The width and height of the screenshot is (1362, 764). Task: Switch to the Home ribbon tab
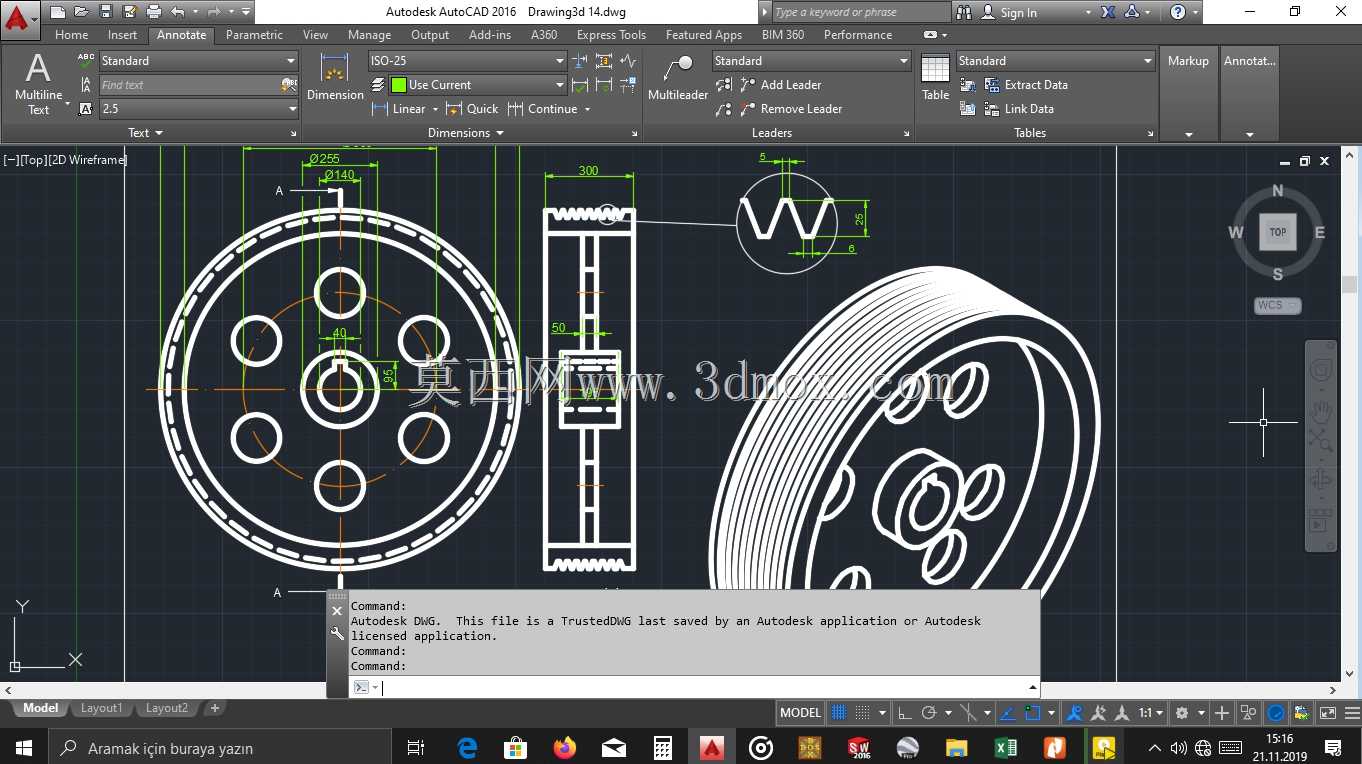coord(71,35)
